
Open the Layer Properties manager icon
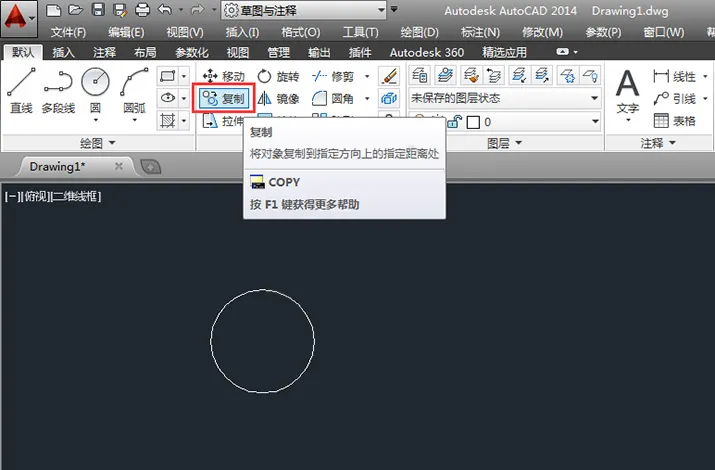point(420,76)
